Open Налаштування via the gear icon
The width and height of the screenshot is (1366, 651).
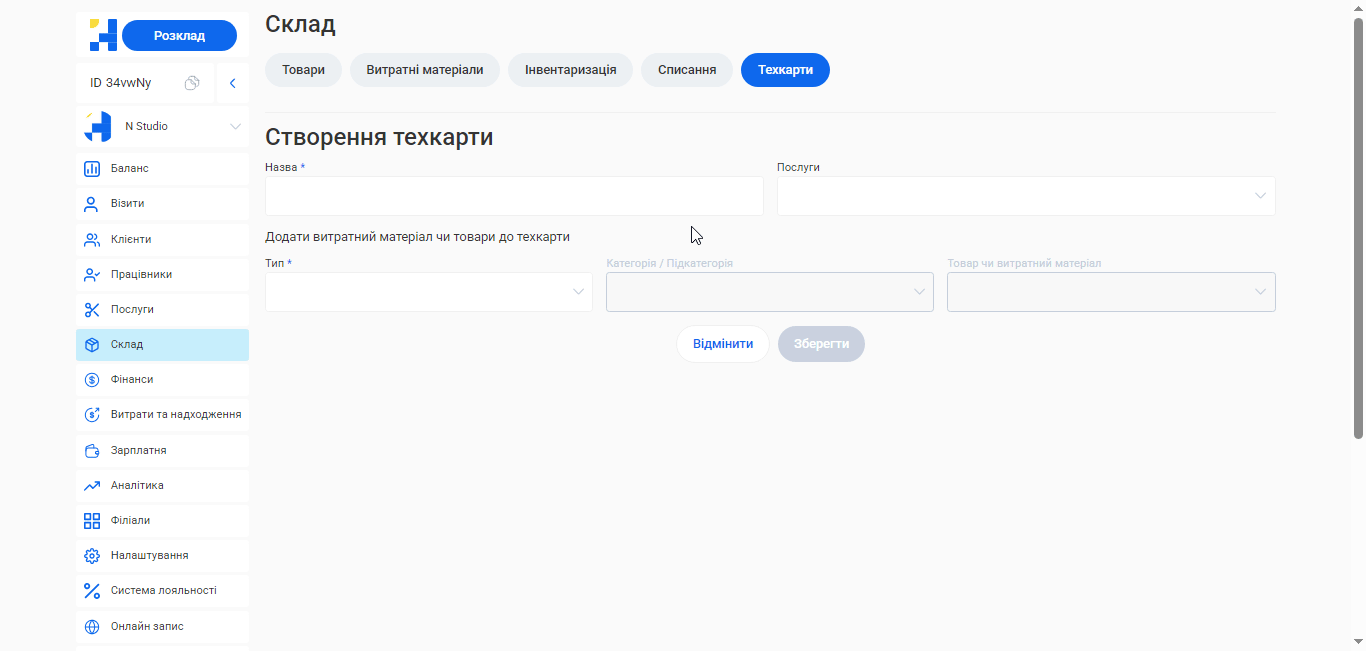(x=92, y=555)
